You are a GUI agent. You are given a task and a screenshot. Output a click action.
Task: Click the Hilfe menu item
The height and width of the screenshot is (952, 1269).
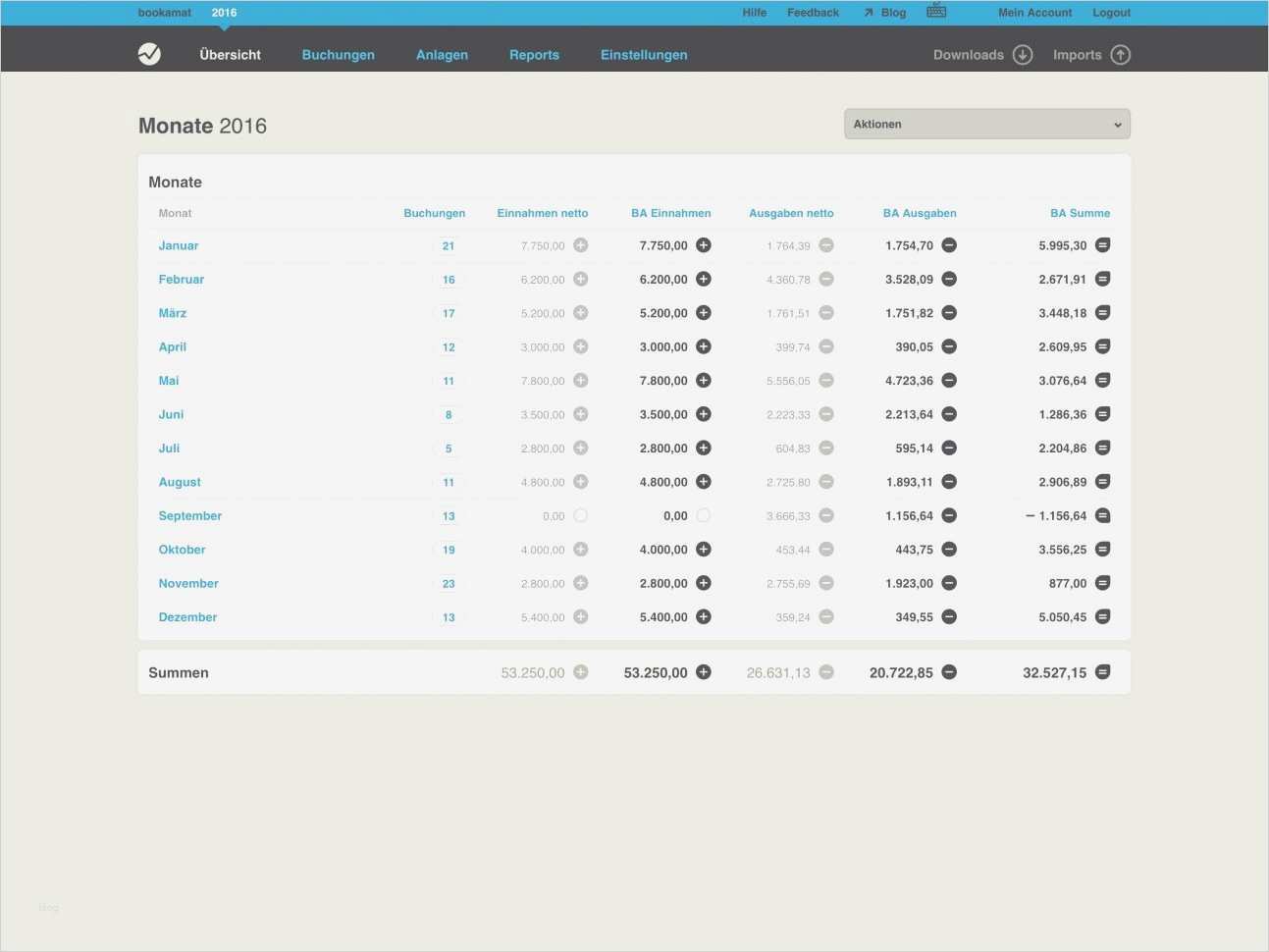coord(755,13)
